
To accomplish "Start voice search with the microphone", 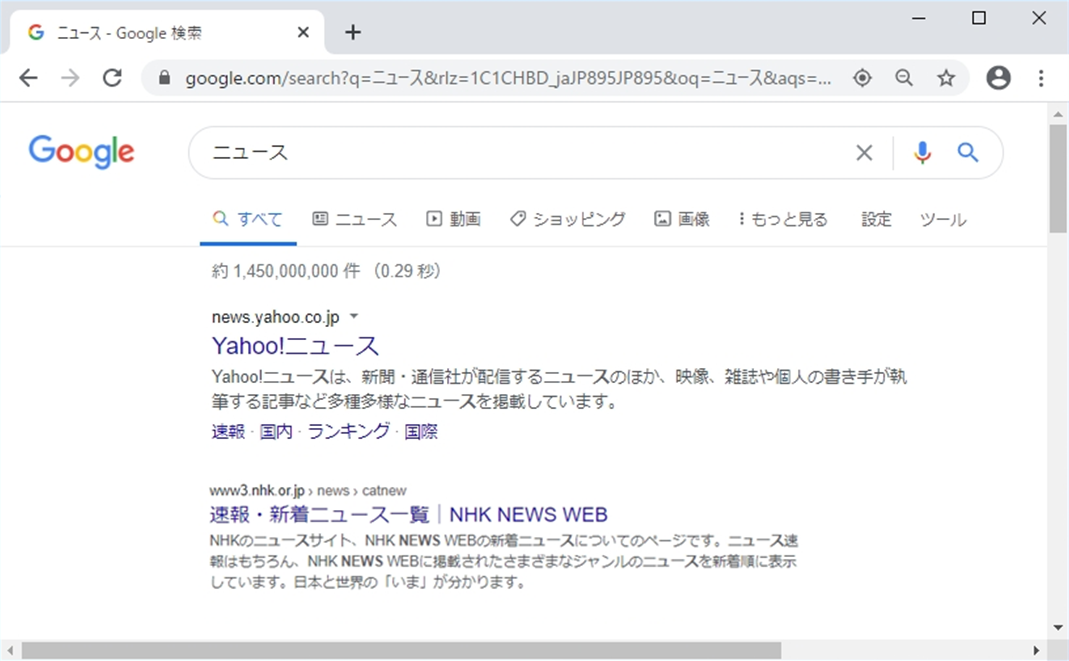I will (x=922, y=153).
